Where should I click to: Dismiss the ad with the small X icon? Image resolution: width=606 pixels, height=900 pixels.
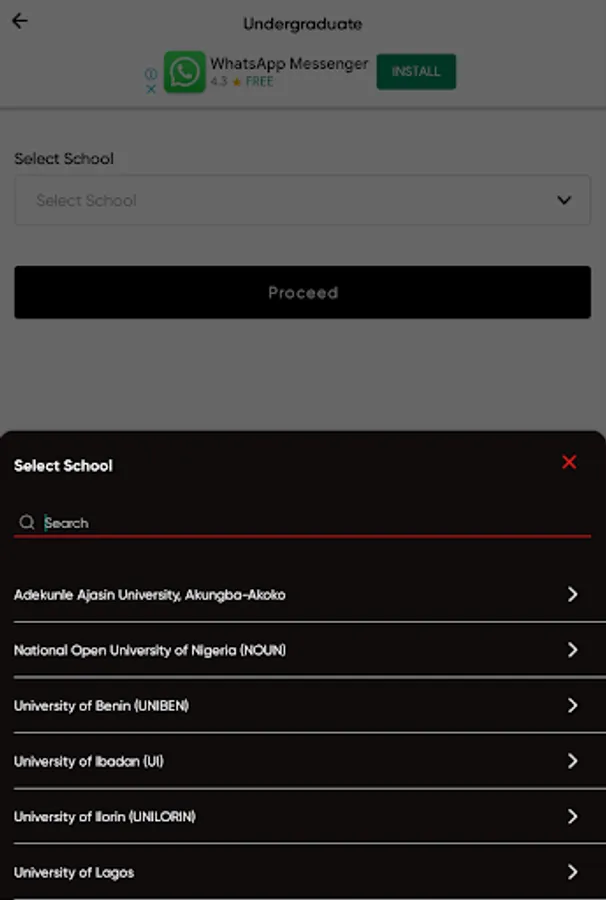point(151,89)
